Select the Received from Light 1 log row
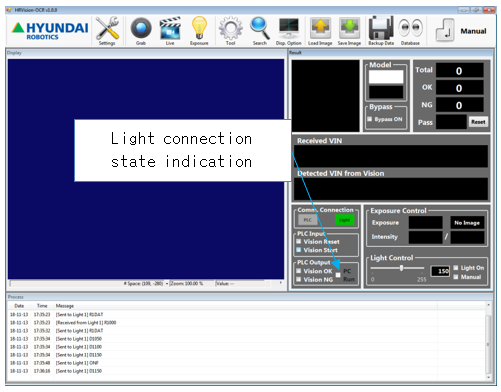501x392 pixels. 247,323
